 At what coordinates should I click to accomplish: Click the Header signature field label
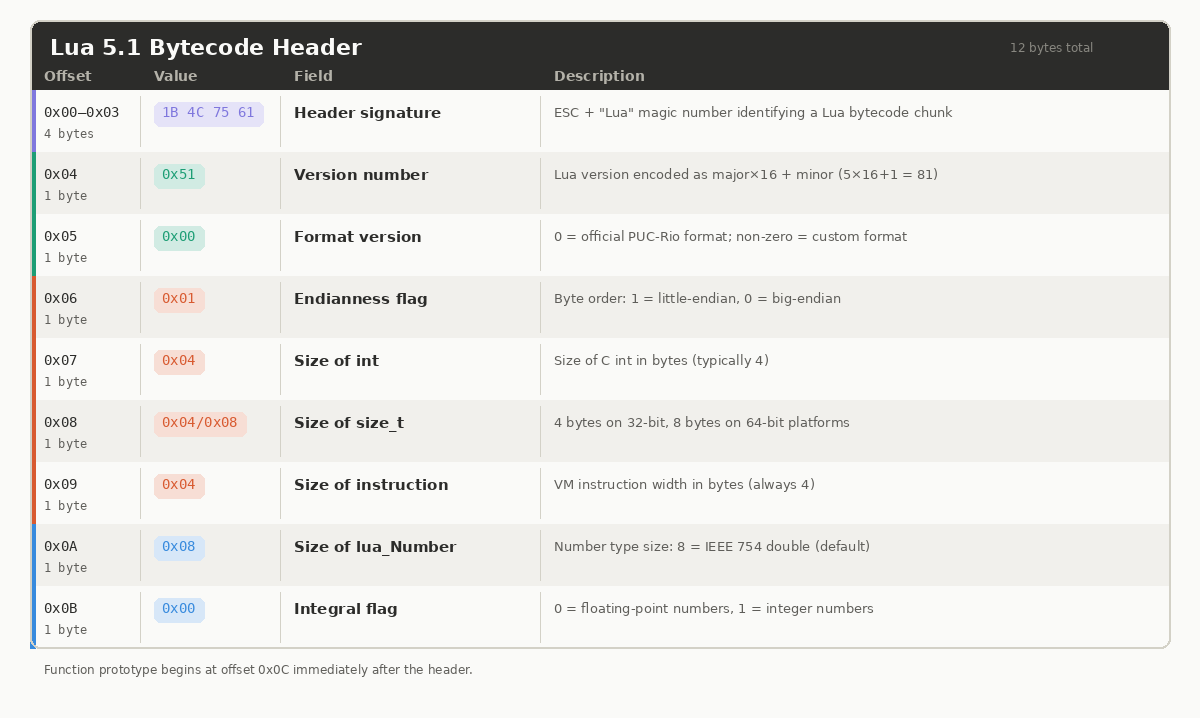[367, 112]
